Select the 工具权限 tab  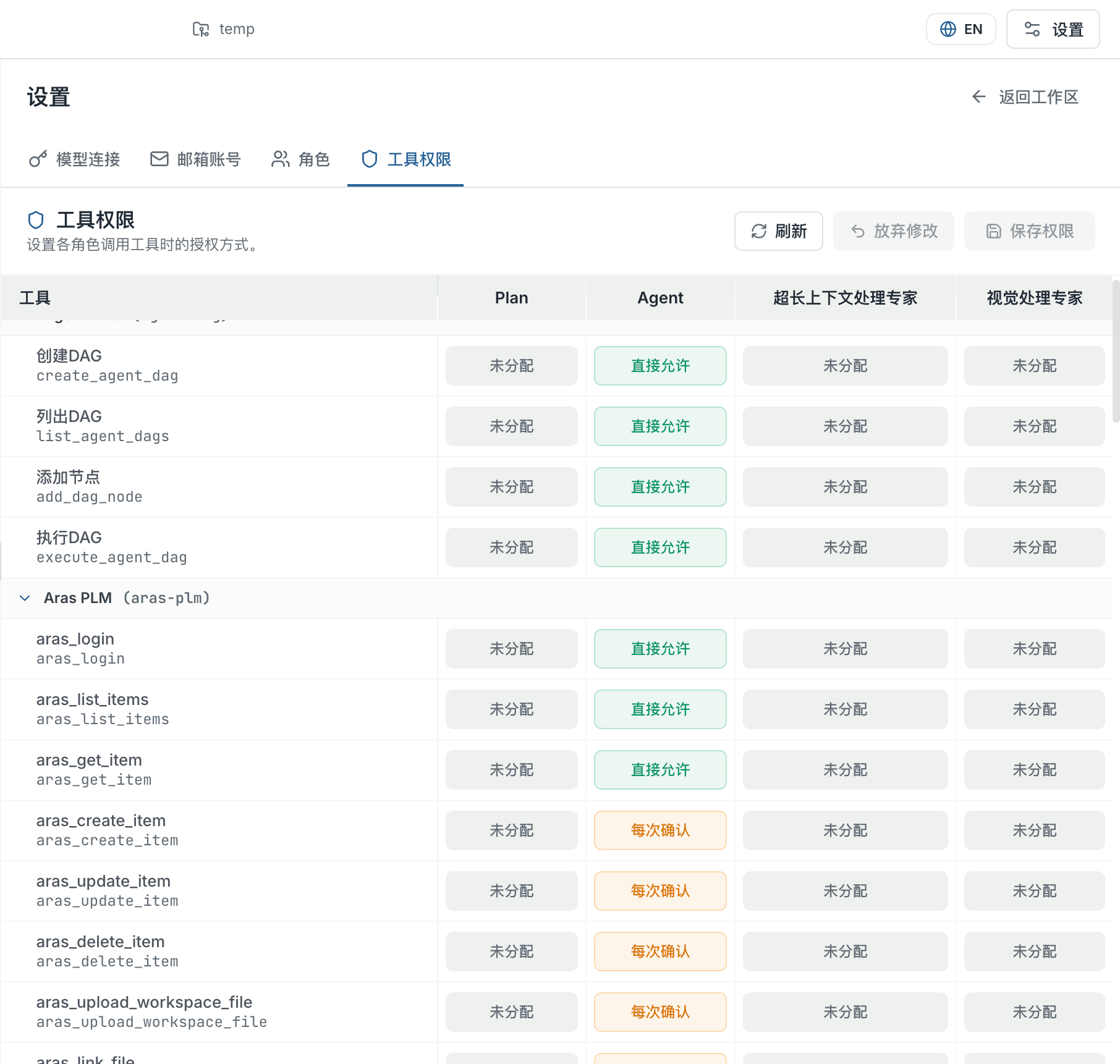[405, 159]
